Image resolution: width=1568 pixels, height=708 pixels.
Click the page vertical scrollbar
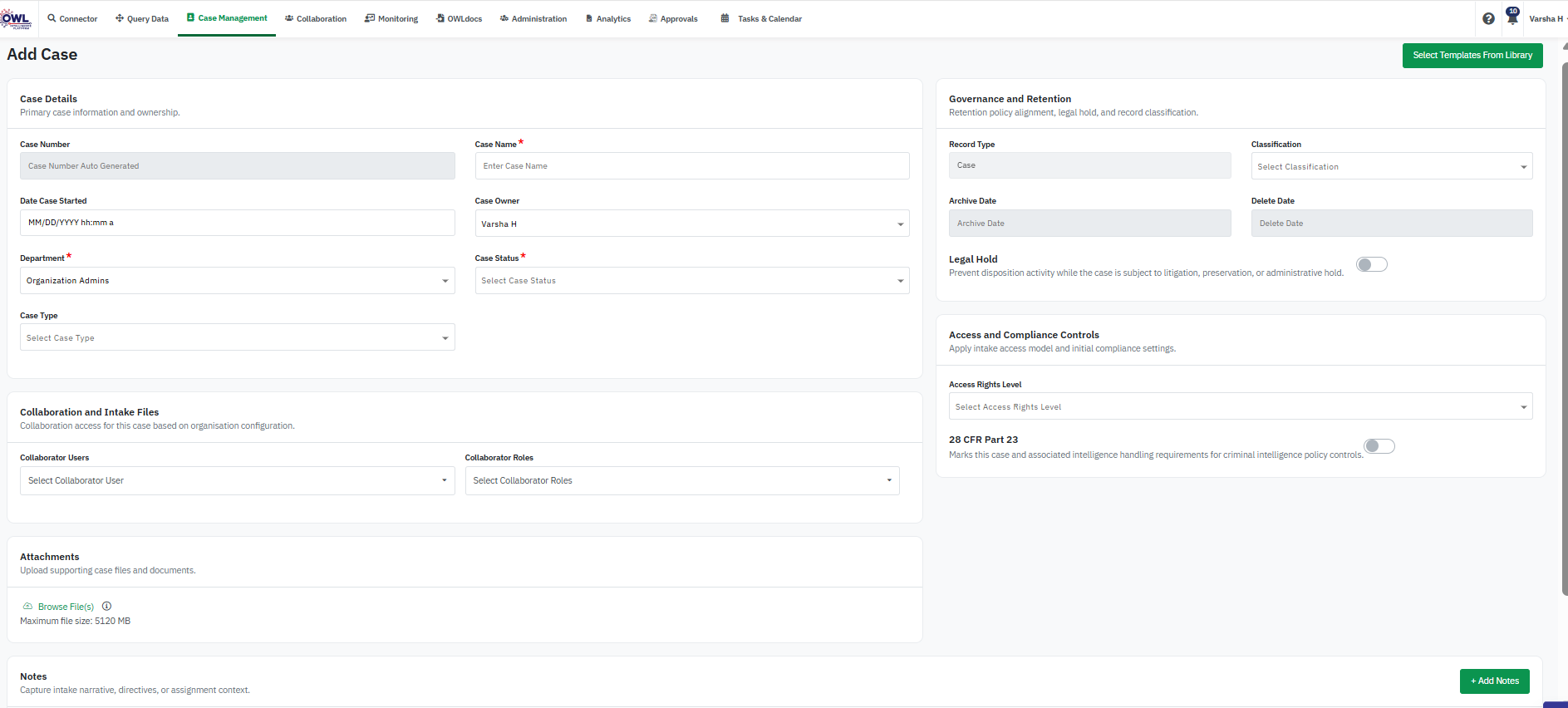click(1565, 328)
